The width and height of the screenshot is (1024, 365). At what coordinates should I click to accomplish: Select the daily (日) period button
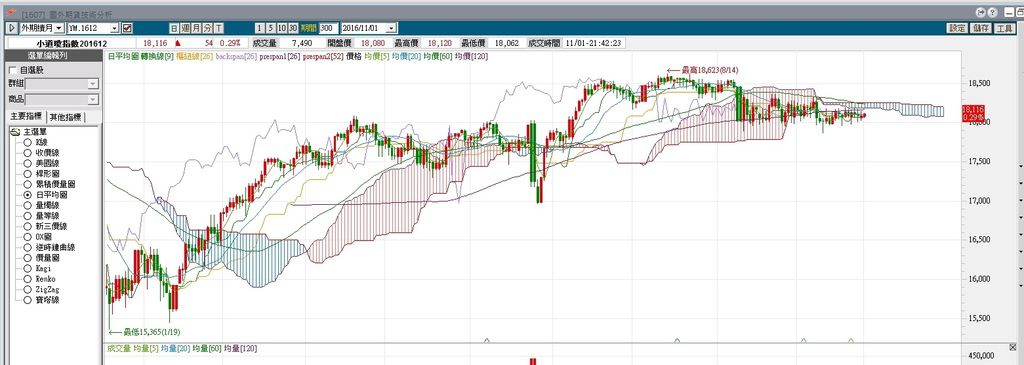tap(174, 28)
